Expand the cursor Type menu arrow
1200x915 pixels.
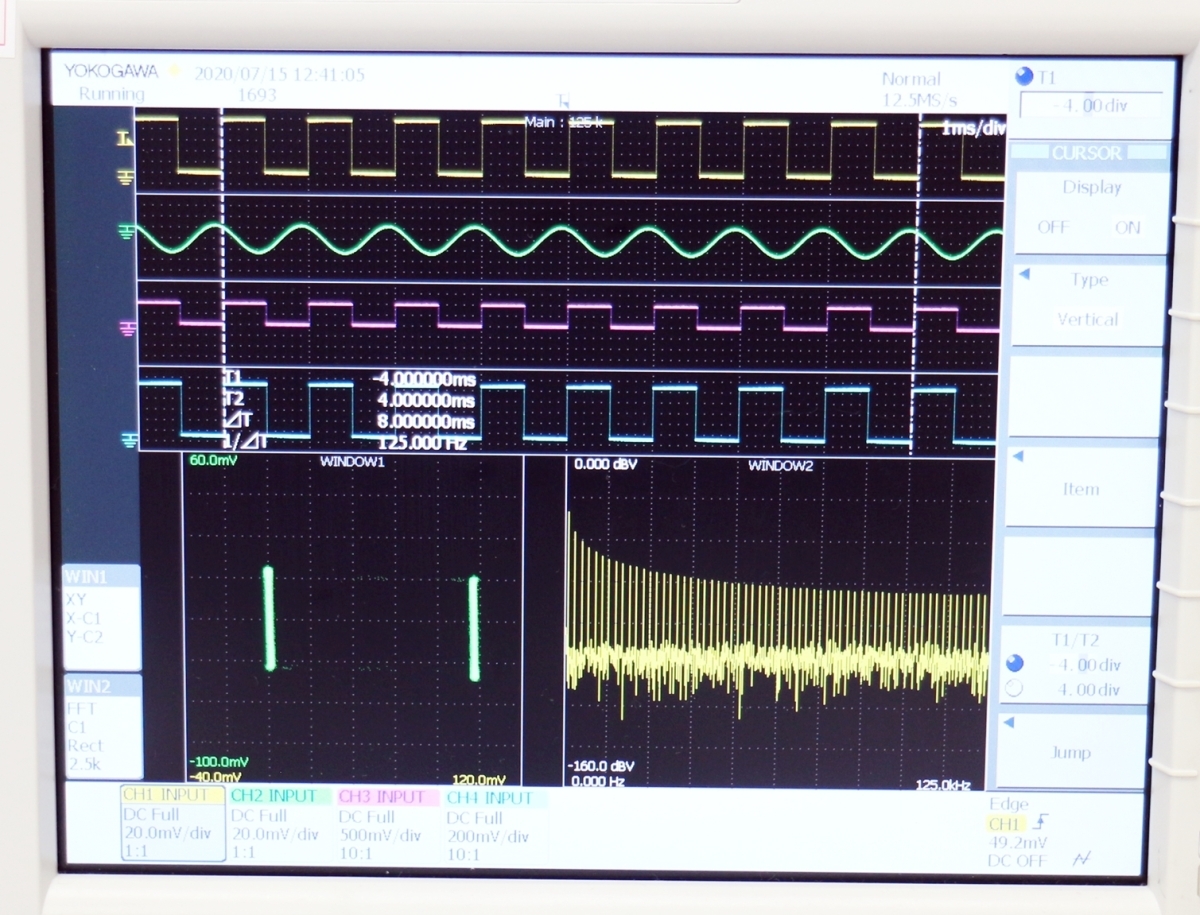pyautogui.click(x=1023, y=273)
